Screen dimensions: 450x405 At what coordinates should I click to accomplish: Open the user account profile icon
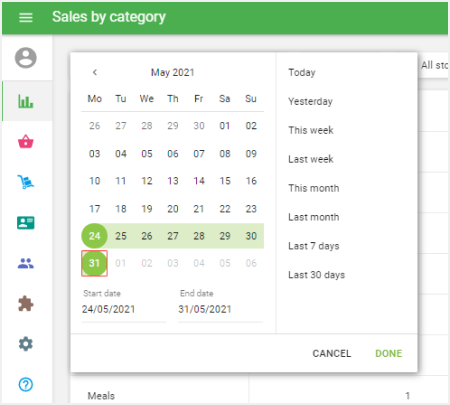point(26,58)
